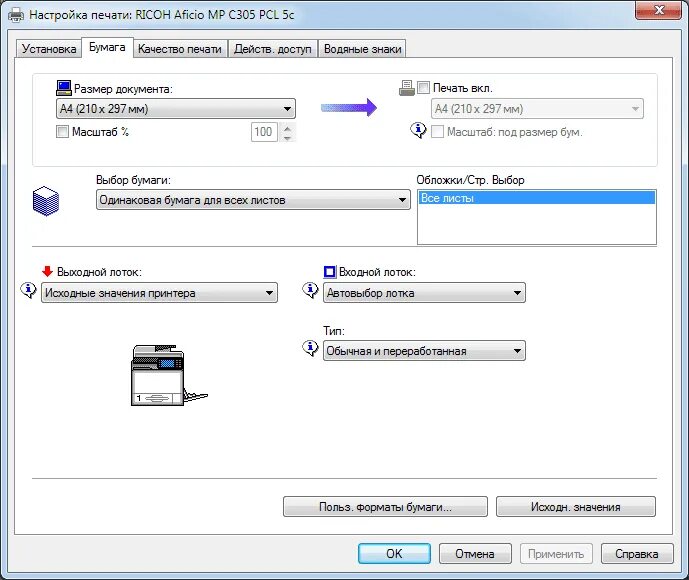Click the Отмена button
689x580 pixels.
pos(475,554)
